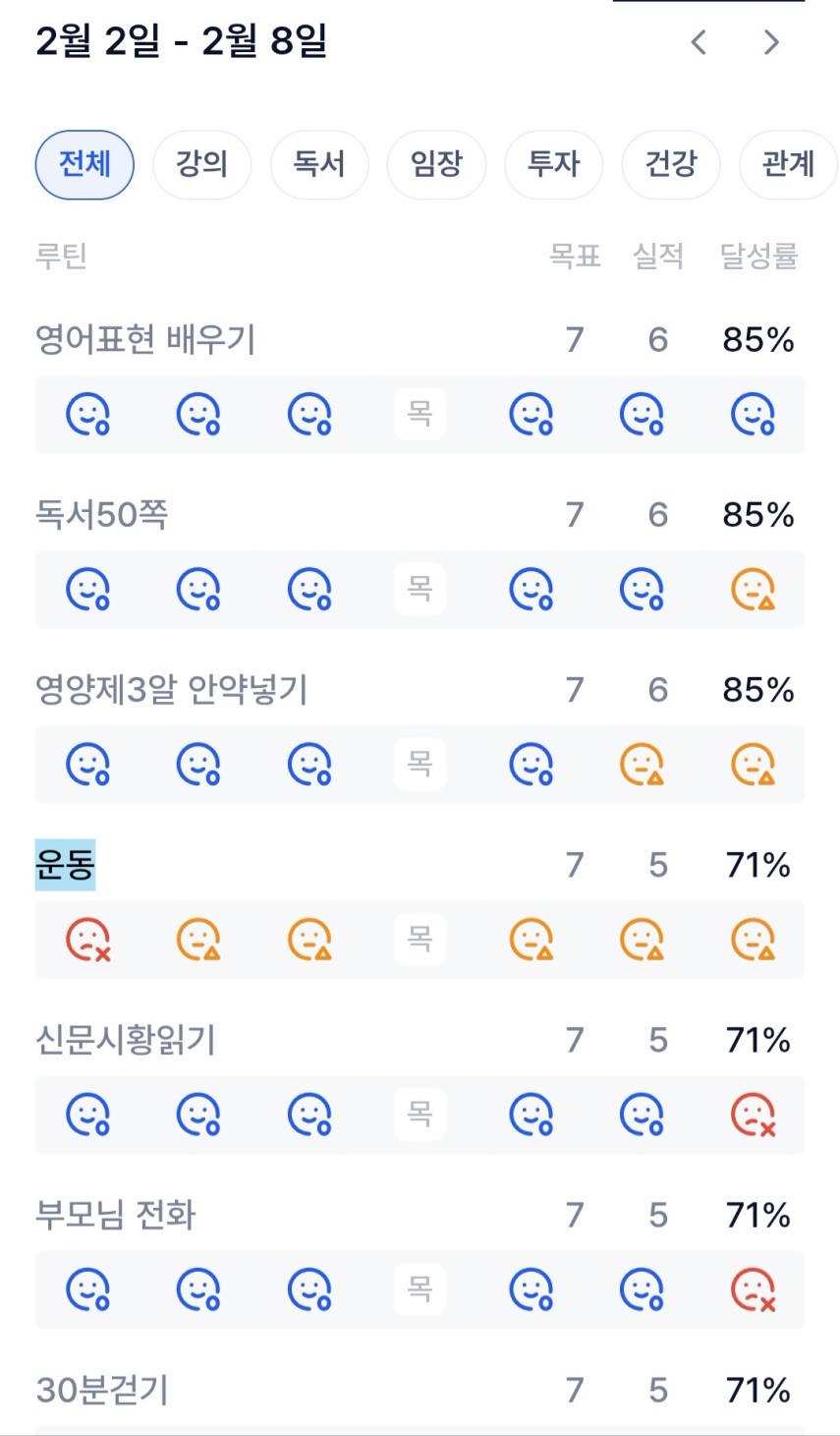The image size is (840, 1436).
Task: Click first day smiley for 영어표현 배우기
Action: click(87, 414)
